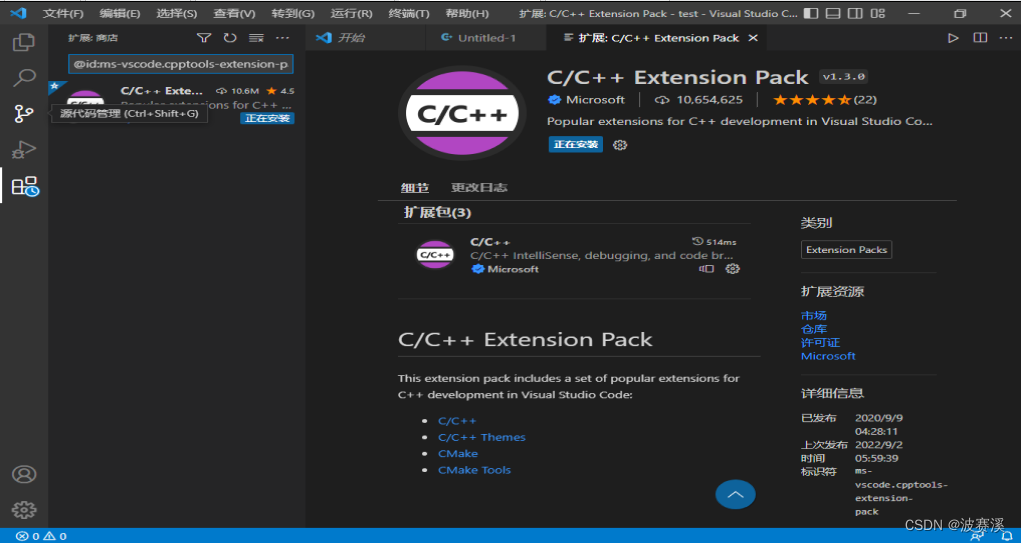Open the 选择(S) menu
The image size is (1021, 543).
point(176,13)
